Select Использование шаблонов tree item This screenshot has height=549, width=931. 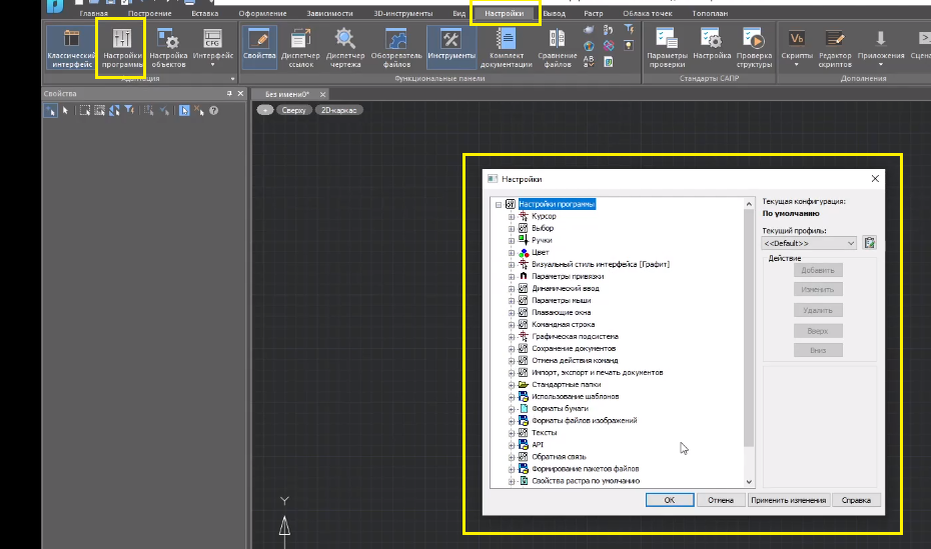point(575,396)
